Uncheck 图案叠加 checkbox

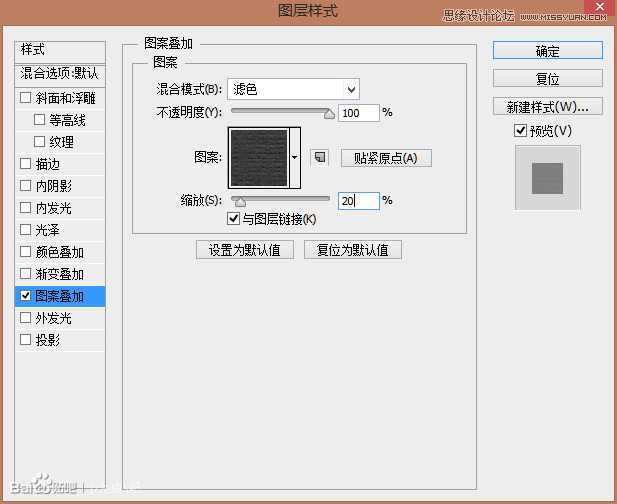click(x=26, y=296)
